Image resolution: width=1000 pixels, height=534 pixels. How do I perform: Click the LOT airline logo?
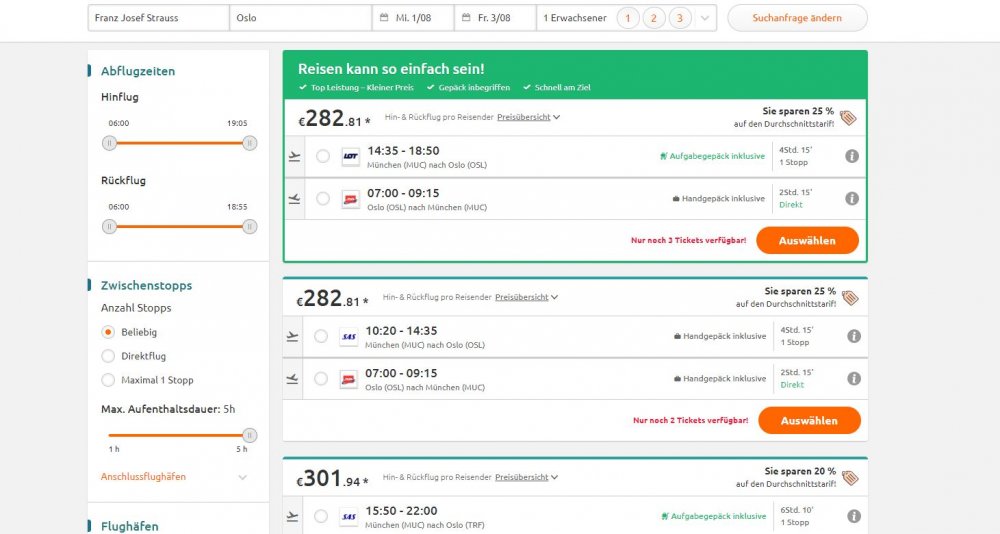[x=351, y=156]
